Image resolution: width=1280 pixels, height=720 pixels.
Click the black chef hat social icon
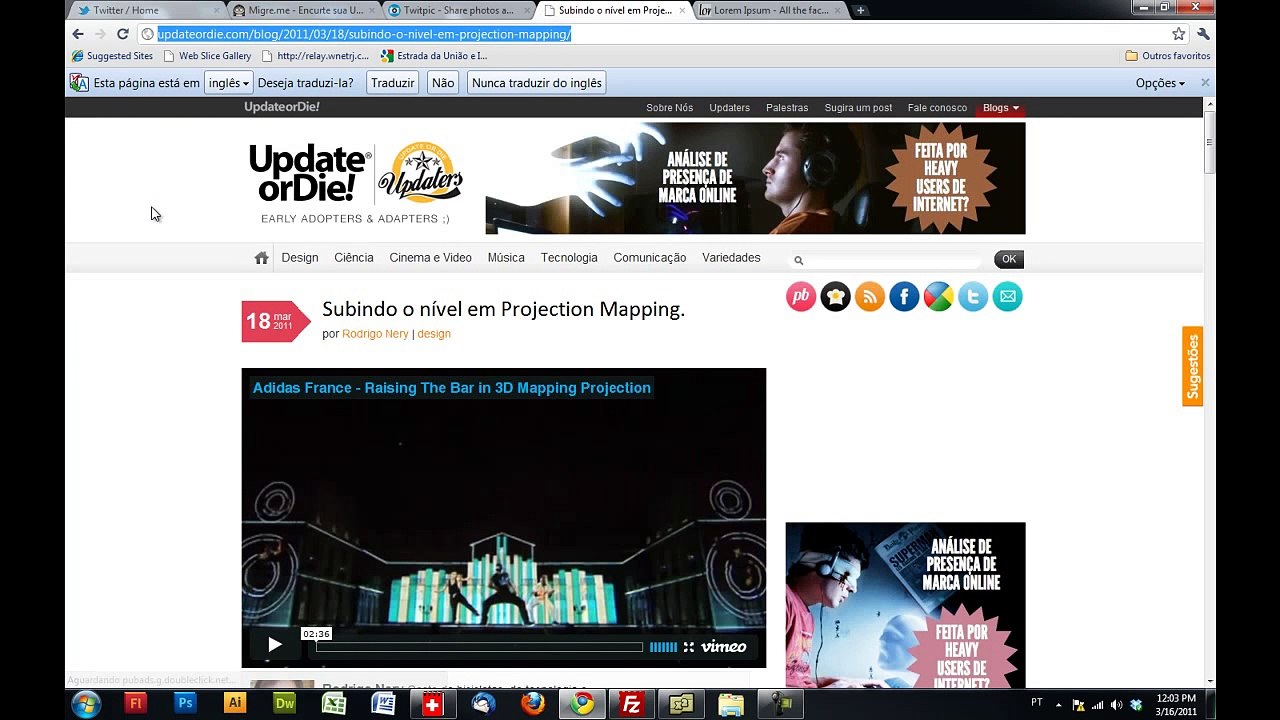835,296
